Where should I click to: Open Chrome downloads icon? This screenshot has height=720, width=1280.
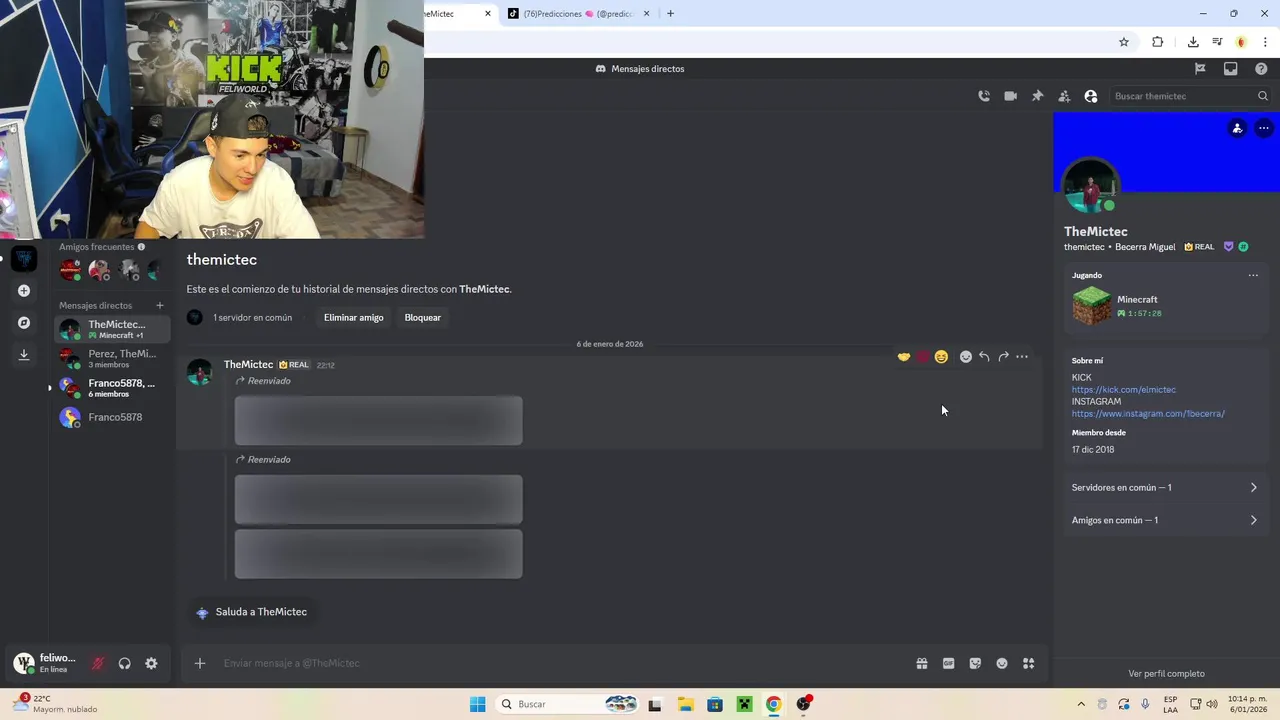(1193, 42)
